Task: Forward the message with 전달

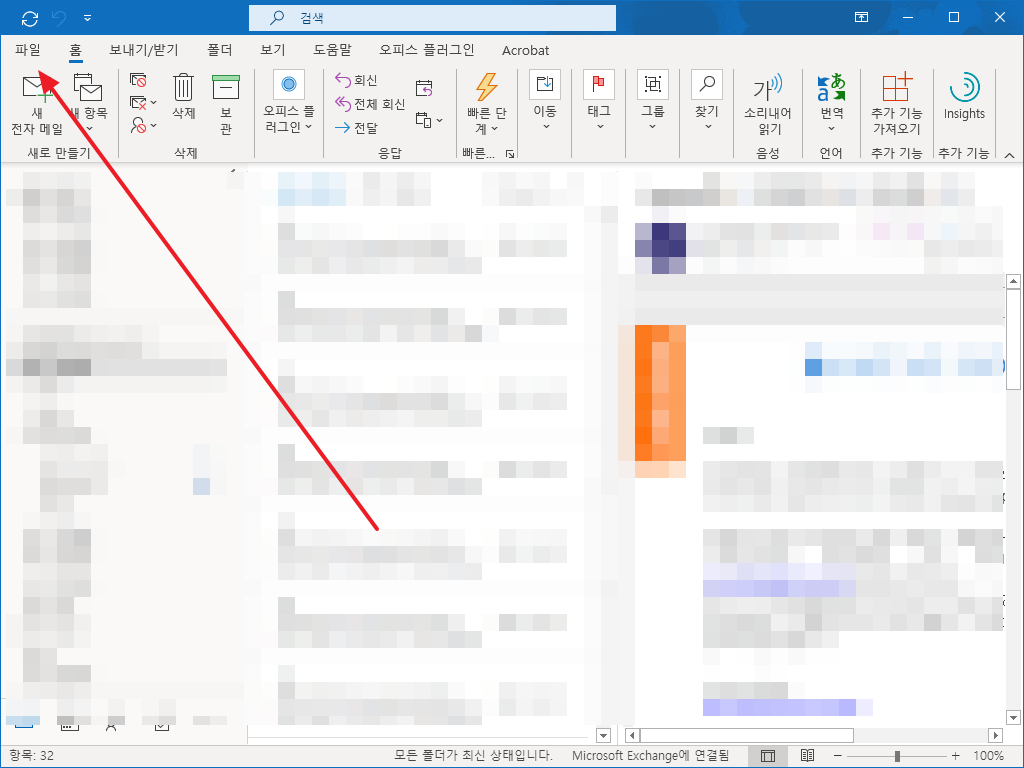Action: [356, 128]
